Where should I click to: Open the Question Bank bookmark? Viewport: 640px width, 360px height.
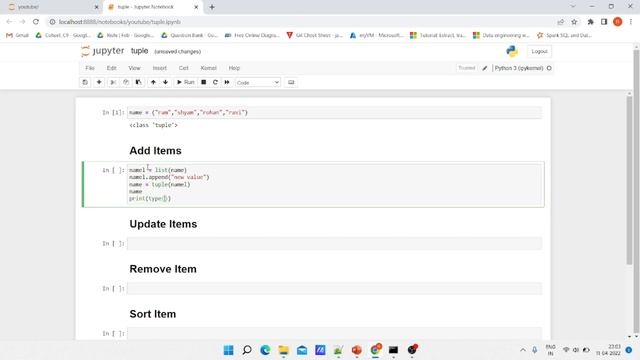(x=189, y=36)
